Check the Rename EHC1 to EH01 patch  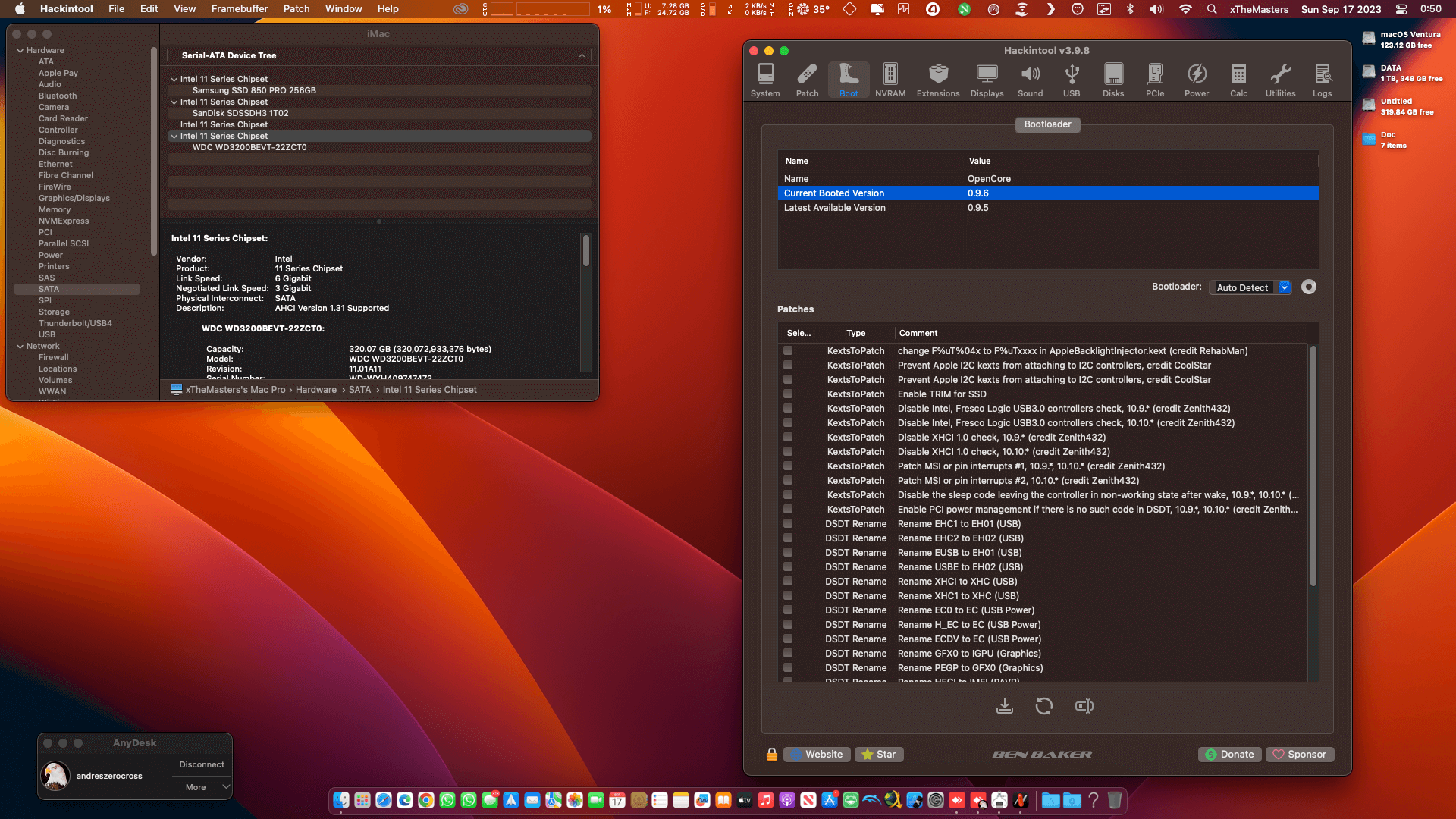point(788,524)
